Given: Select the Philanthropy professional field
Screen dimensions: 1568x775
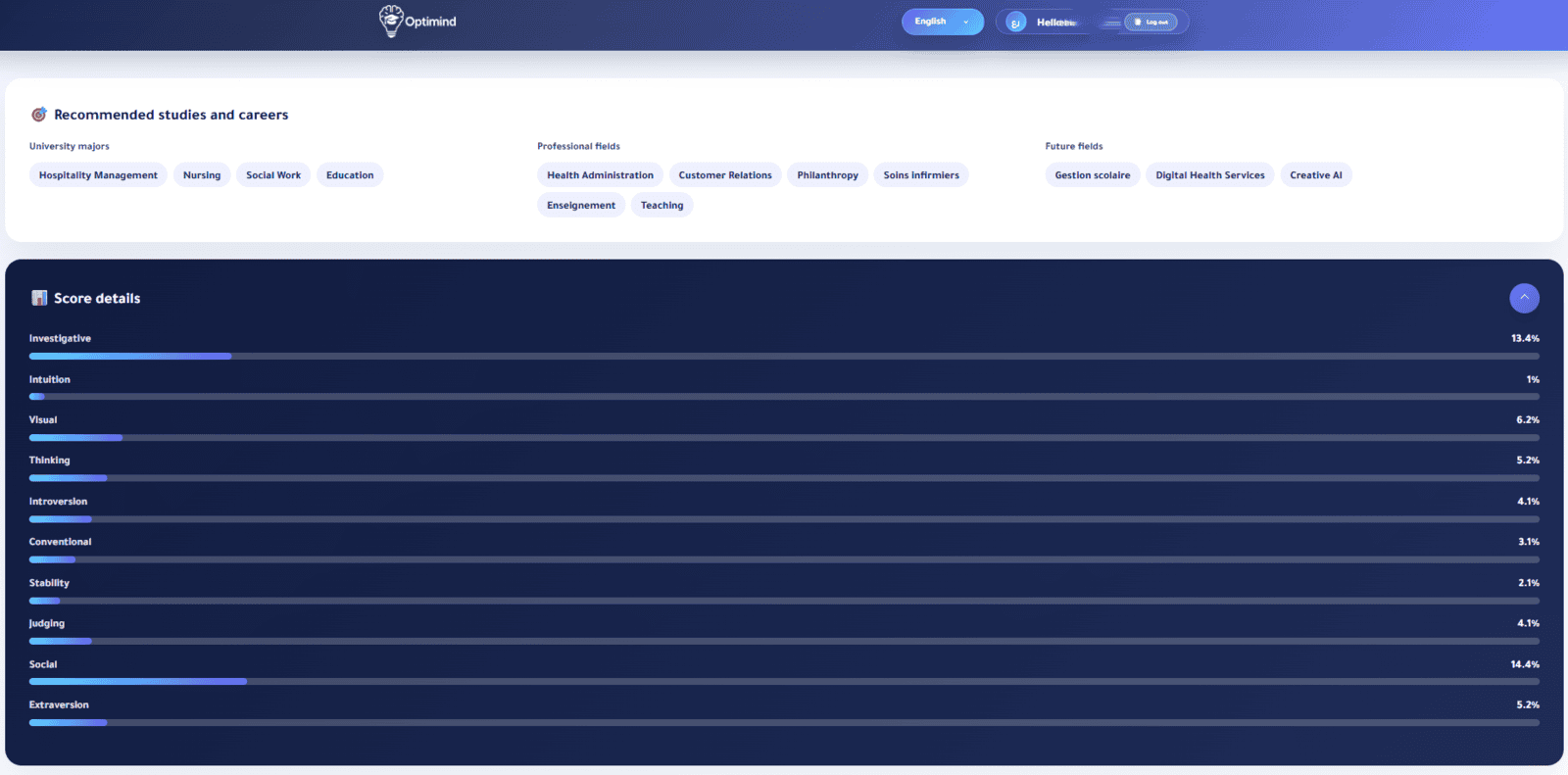Looking at the screenshot, I should 827,175.
